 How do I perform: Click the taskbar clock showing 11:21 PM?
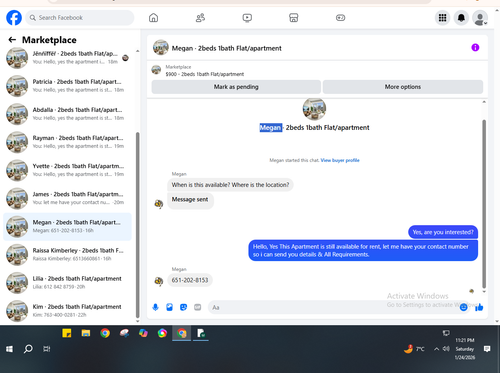(465, 349)
